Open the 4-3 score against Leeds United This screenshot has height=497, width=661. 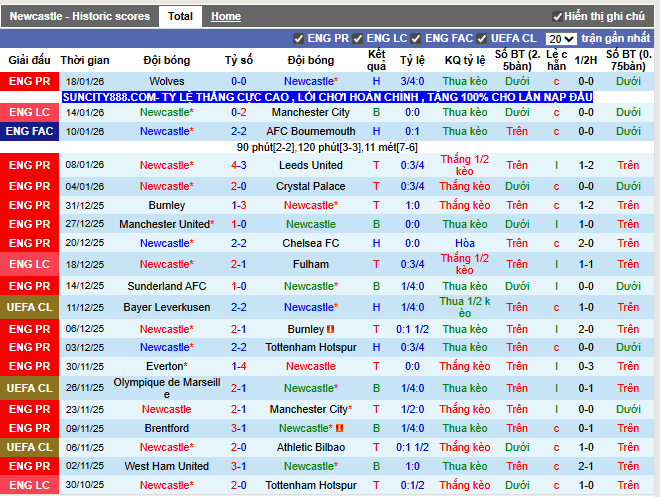[239, 165]
